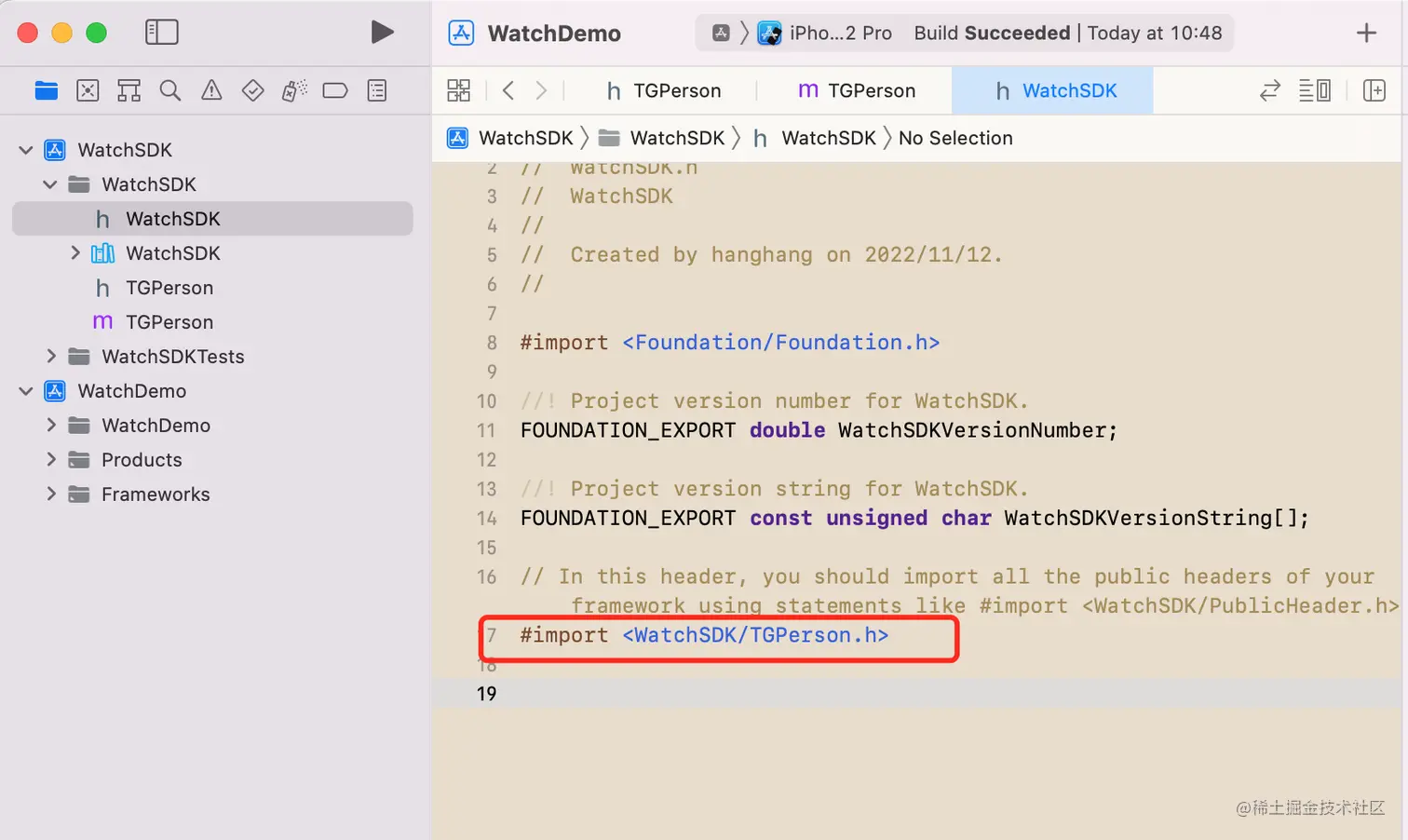1408x840 pixels.
Task: Expand the WatchSDK documentation catalog
Action: tap(75, 253)
